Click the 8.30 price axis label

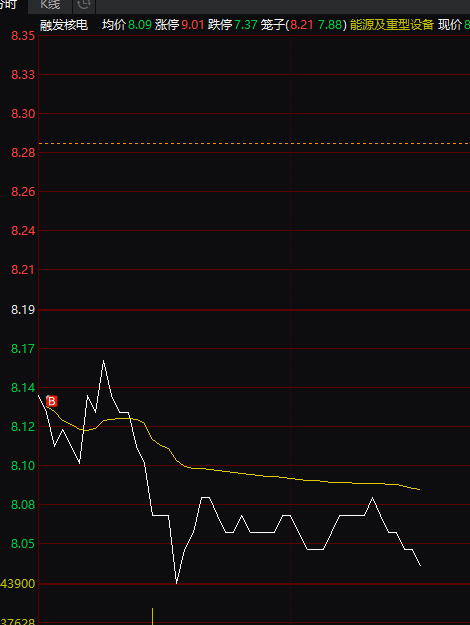23,114
